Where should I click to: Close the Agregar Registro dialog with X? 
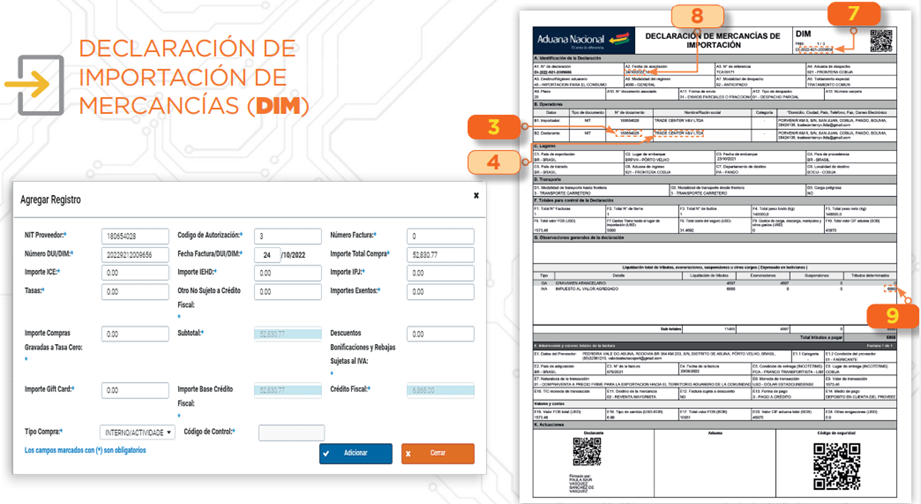(x=476, y=197)
